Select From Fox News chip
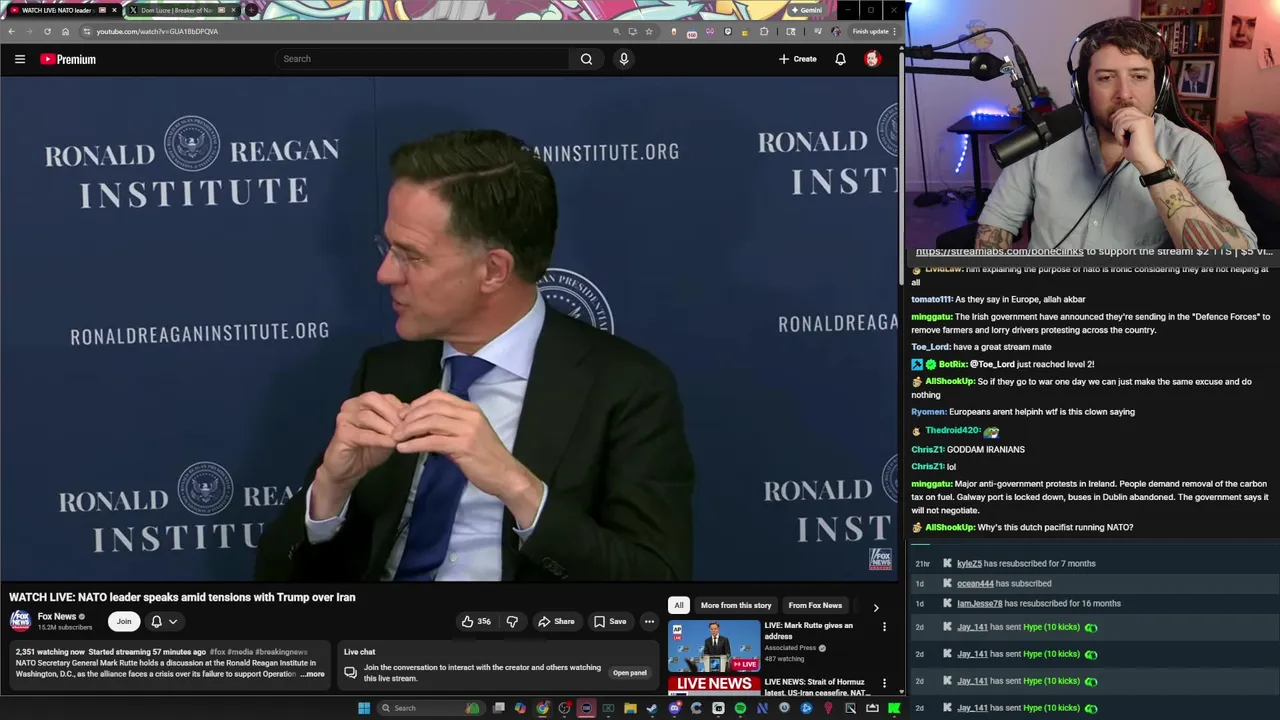 pyautogui.click(x=815, y=605)
